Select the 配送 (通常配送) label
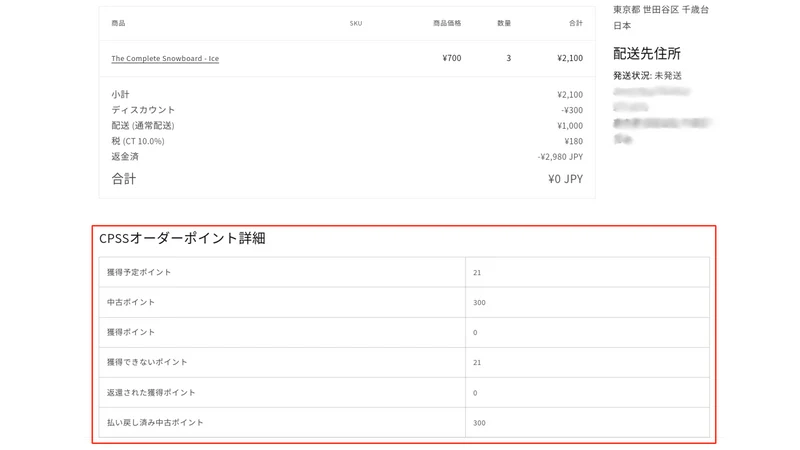800x450 pixels. coord(143,126)
